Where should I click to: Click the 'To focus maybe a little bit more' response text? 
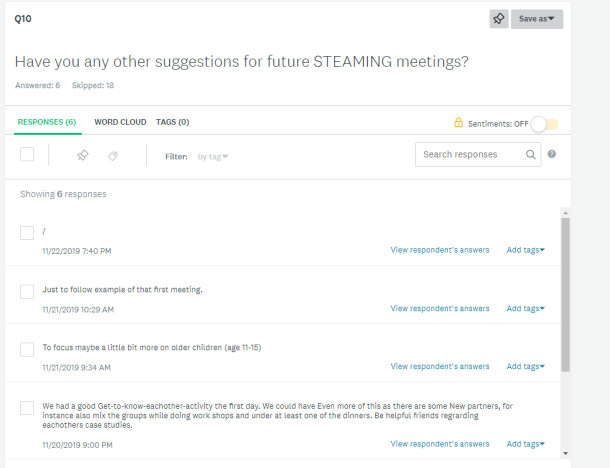point(152,348)
